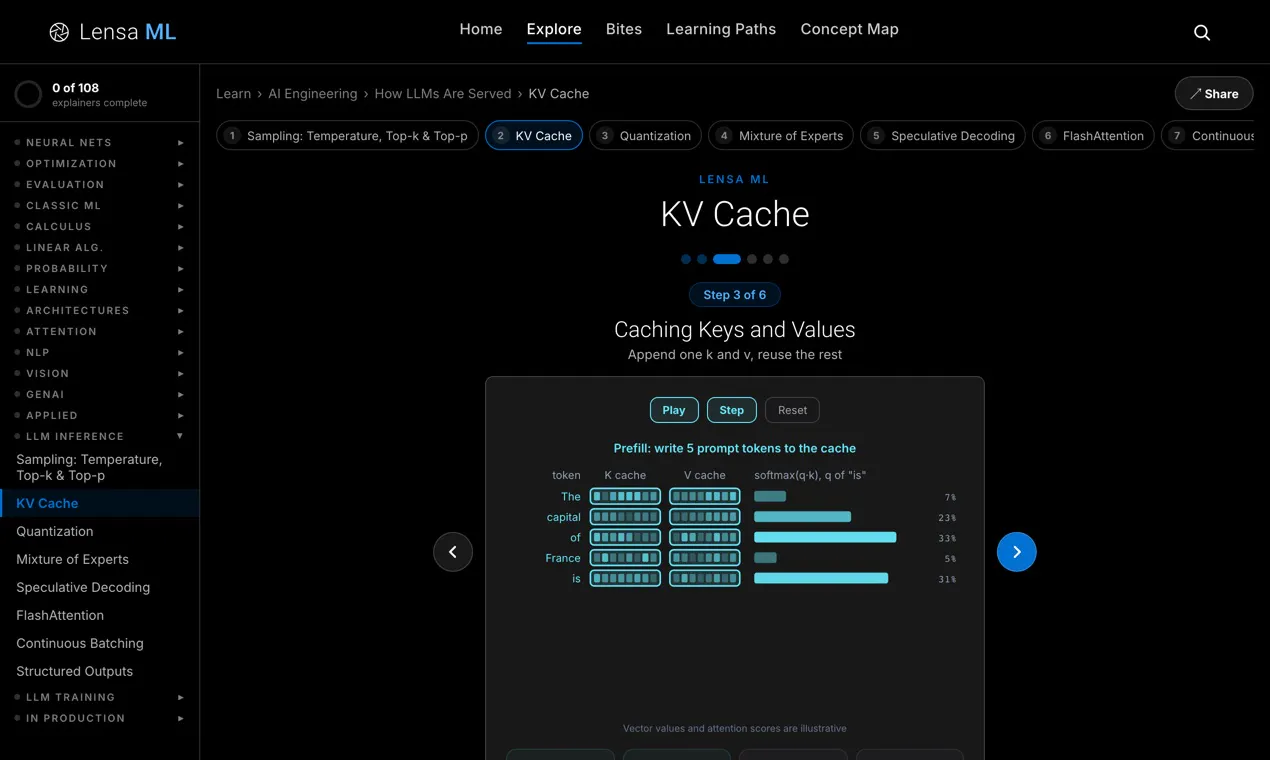
Task: Open AI Engineering breadcrumb link
Action: (313, 94)
